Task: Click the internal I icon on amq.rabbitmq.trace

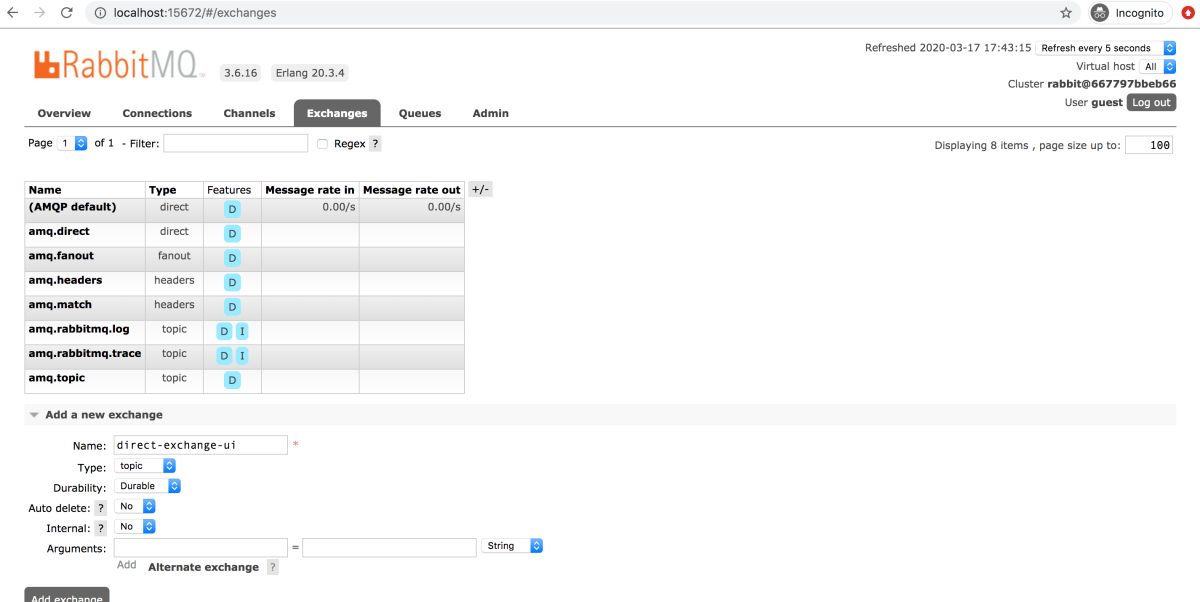Action: [x=241, y=355]
